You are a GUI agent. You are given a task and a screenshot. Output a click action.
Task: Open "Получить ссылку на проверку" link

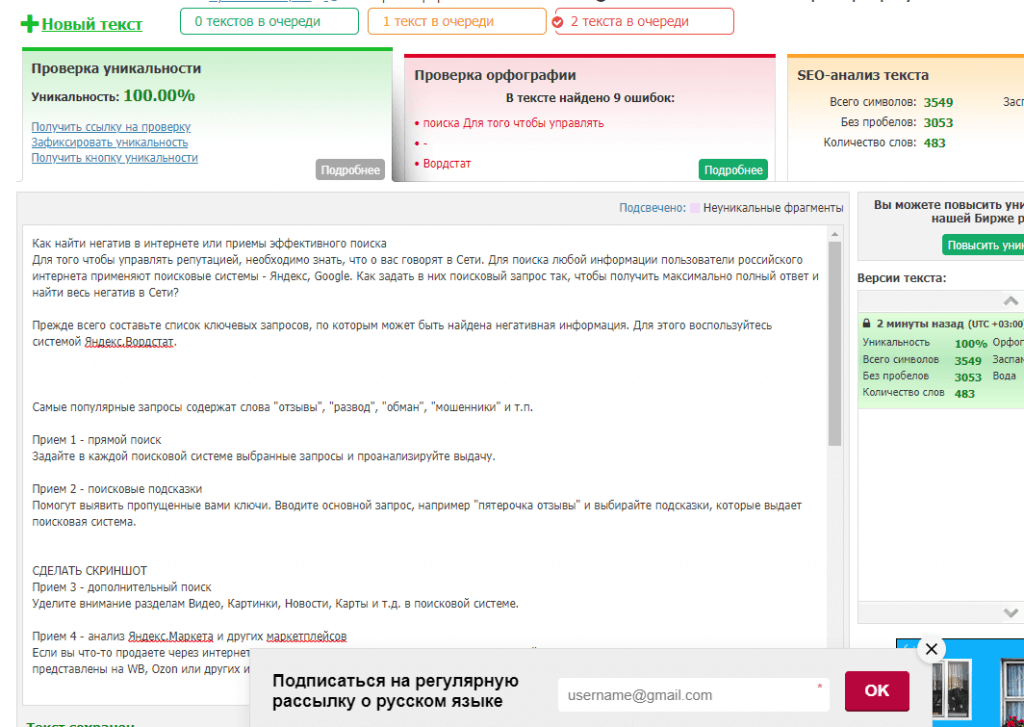click(x=111, y=127)
